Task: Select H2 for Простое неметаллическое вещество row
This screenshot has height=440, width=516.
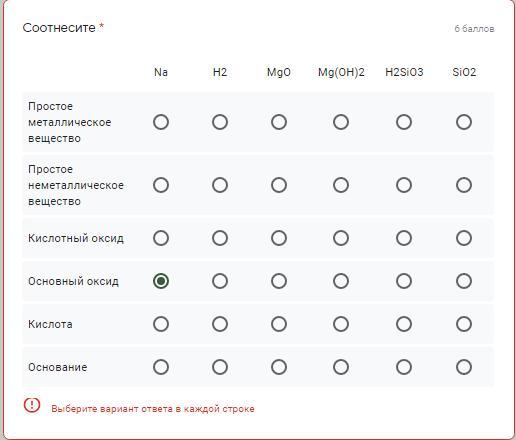Action: (220, 185)
